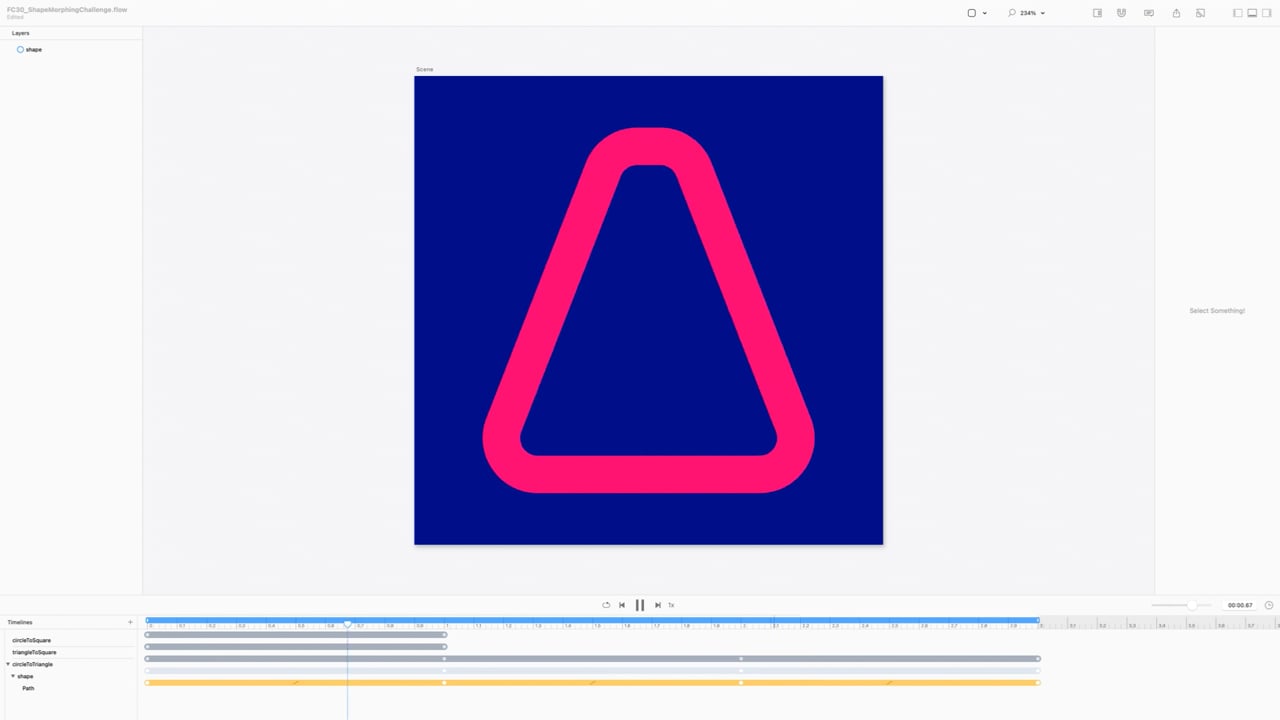The height and width of the screenshot is (720, 1280).
Task: Toggle the bottom timeline panel
Action: 1252,13
